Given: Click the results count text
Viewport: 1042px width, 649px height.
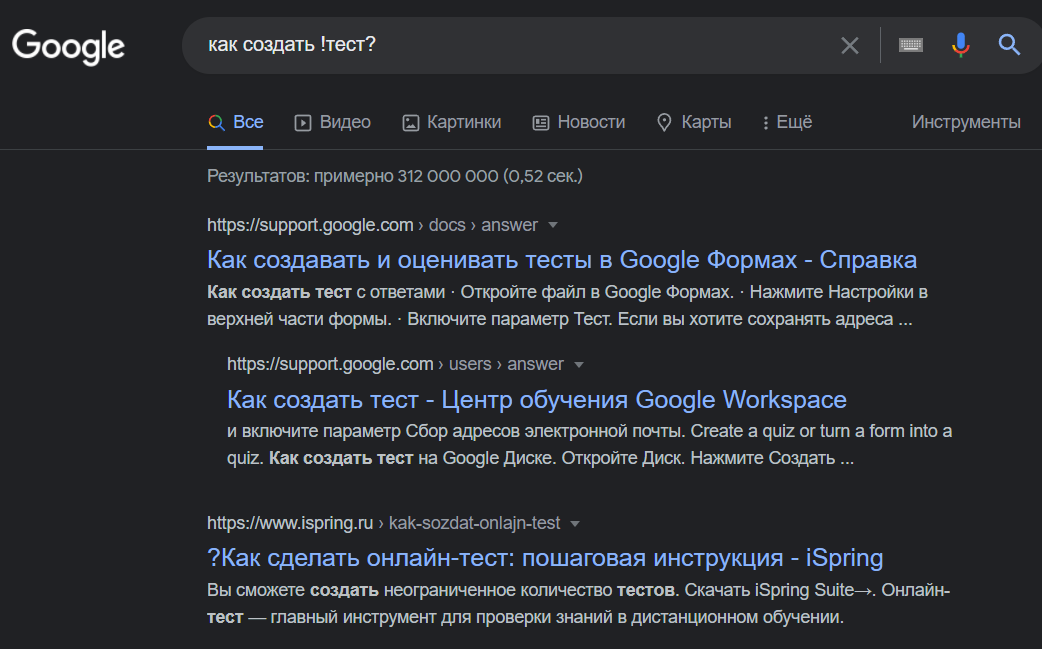Looking at the screenshot, I should pos(395,176).
